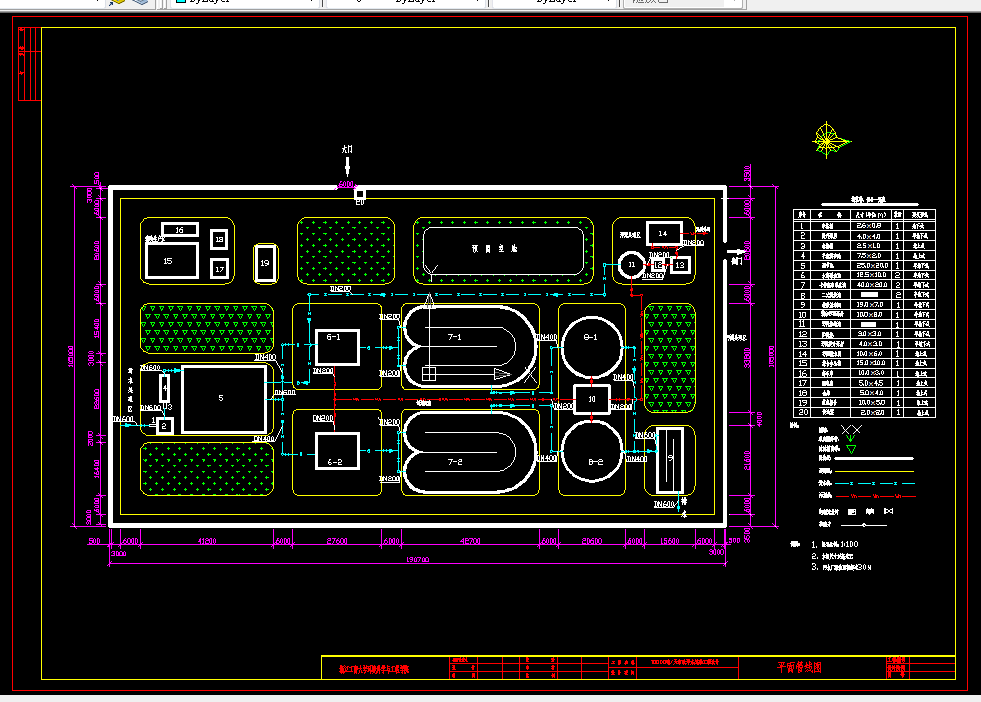Click the DN500 pipe label near tank 5

click(x=285, y=393)
